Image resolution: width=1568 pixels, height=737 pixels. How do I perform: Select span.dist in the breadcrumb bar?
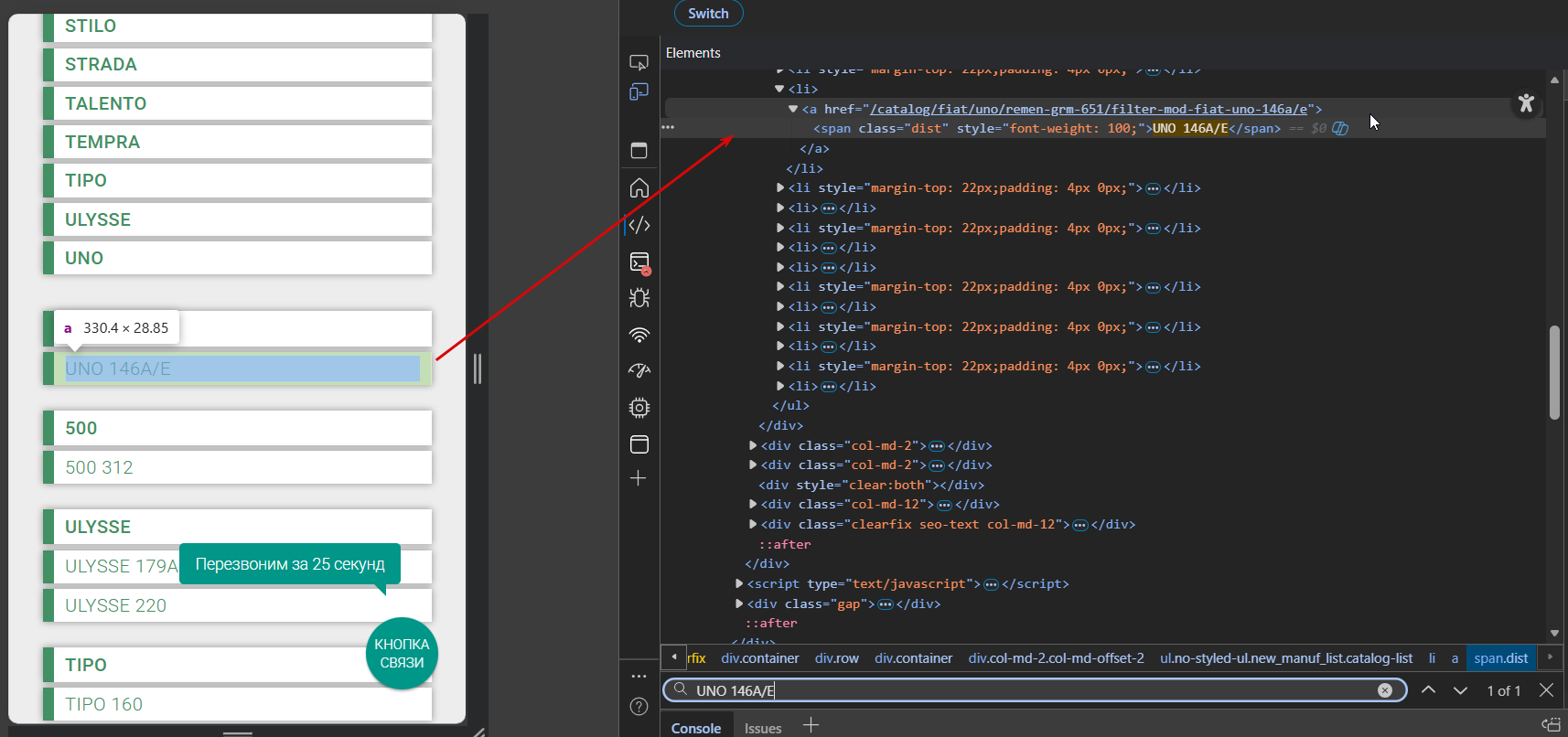click(x=1501, y=658)
